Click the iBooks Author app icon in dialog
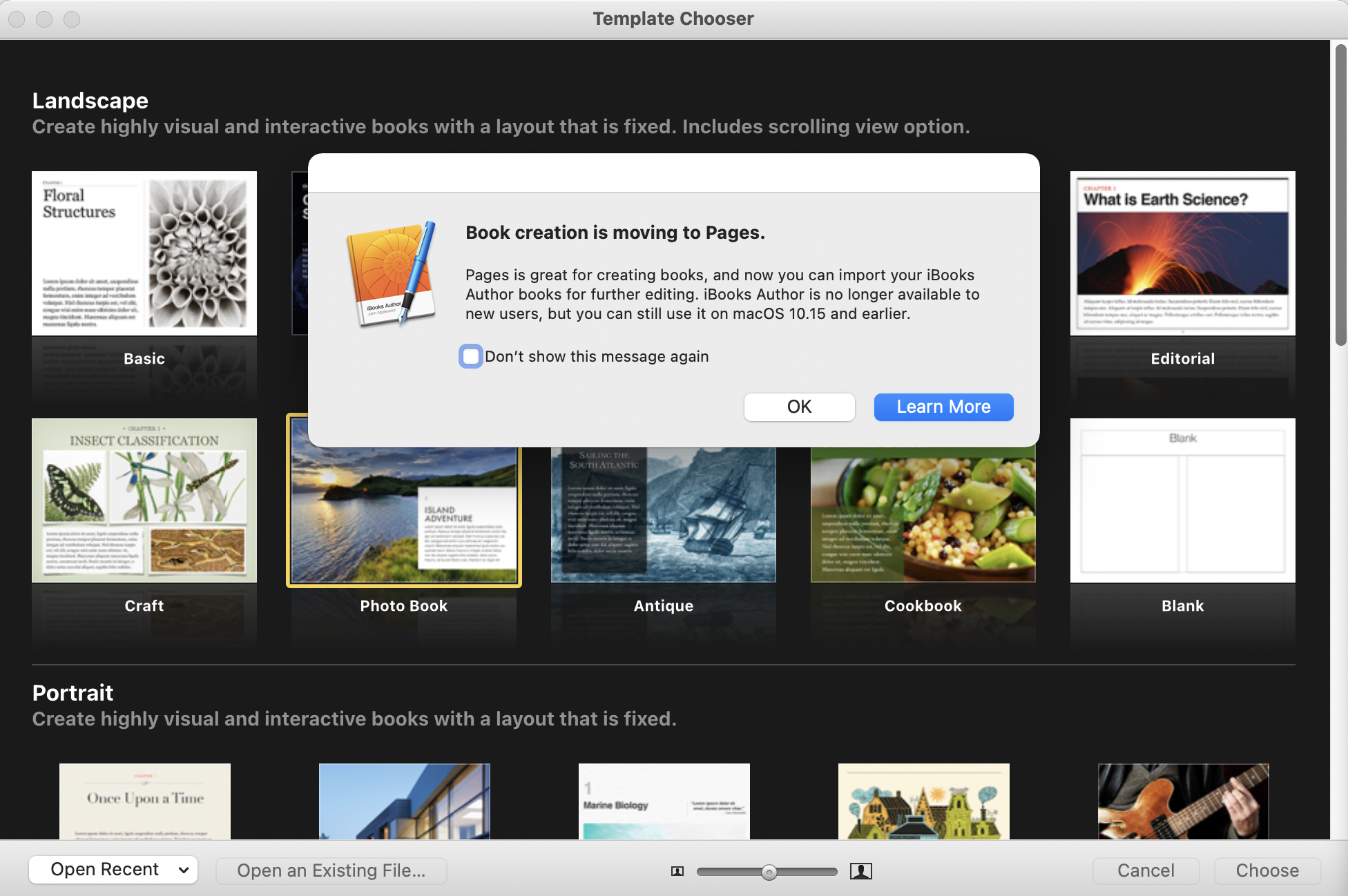Screen dimensions: 1348x896 click(x=392, y=274)
